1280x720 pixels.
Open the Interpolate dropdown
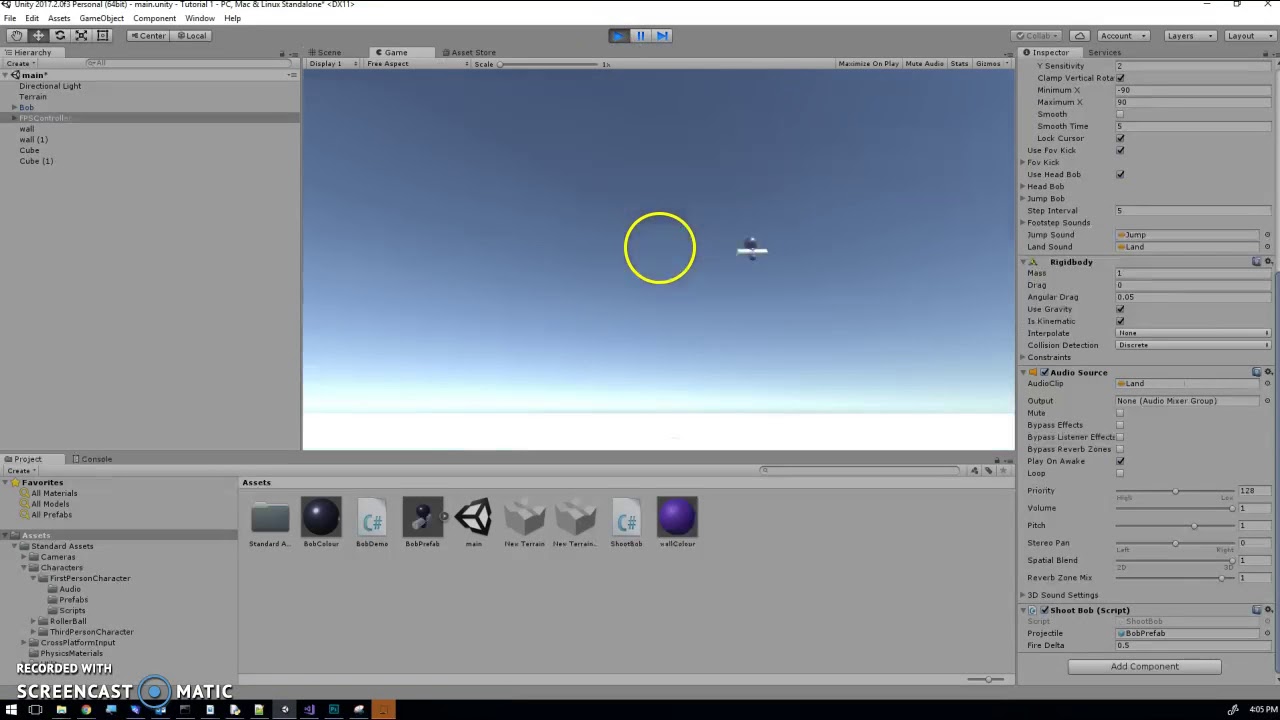1193,333
